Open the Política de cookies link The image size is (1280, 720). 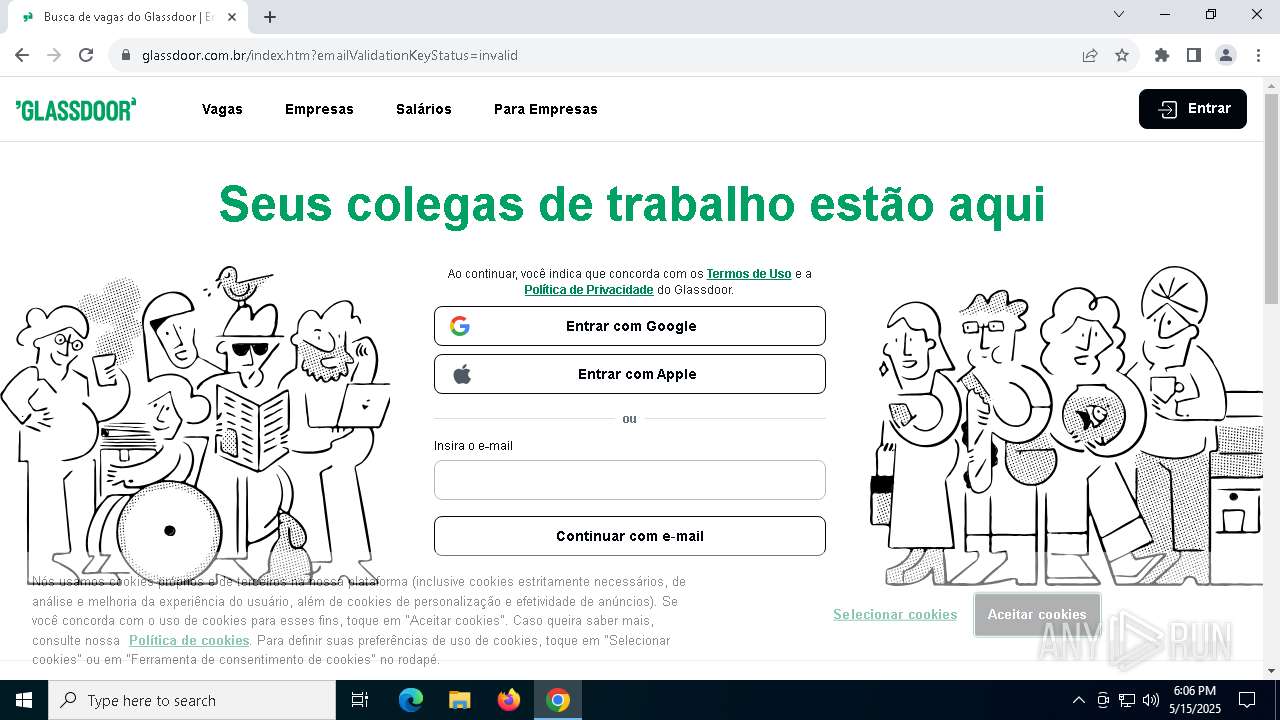click(189, 640)
